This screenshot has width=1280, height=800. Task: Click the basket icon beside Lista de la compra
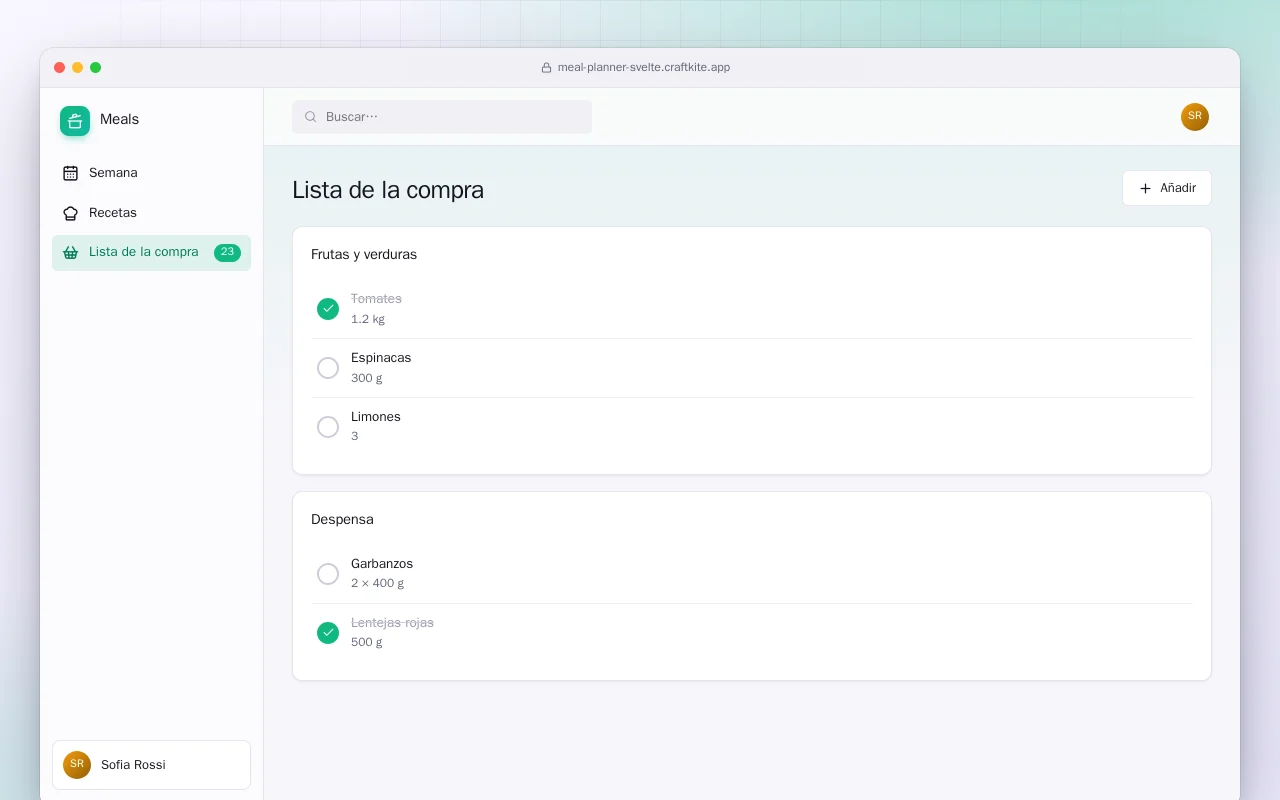(x=70, y=252)
